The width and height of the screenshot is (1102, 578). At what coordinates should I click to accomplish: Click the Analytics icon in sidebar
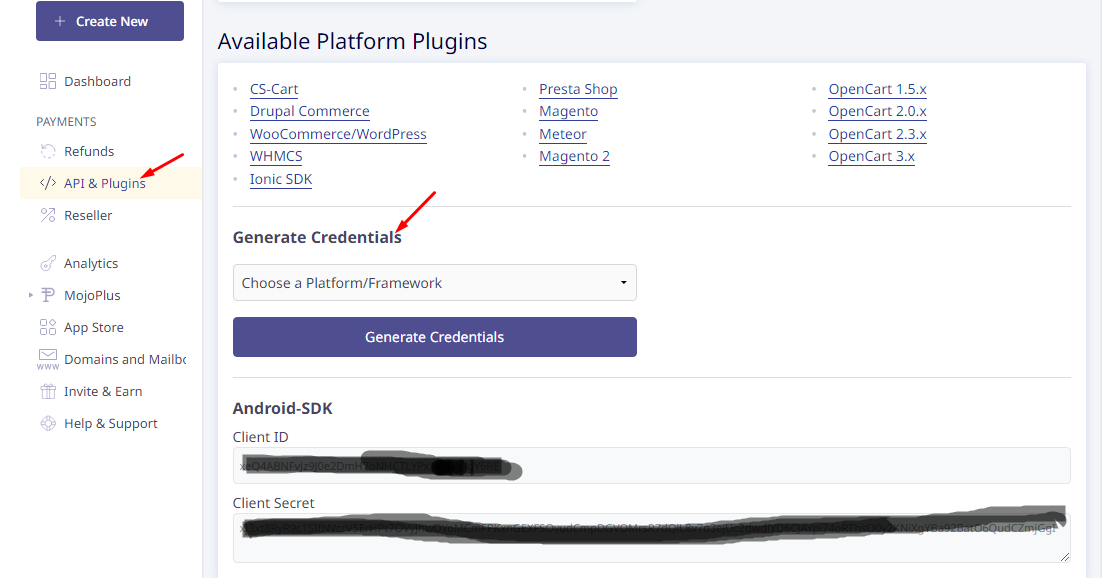(x=47, y=263)
